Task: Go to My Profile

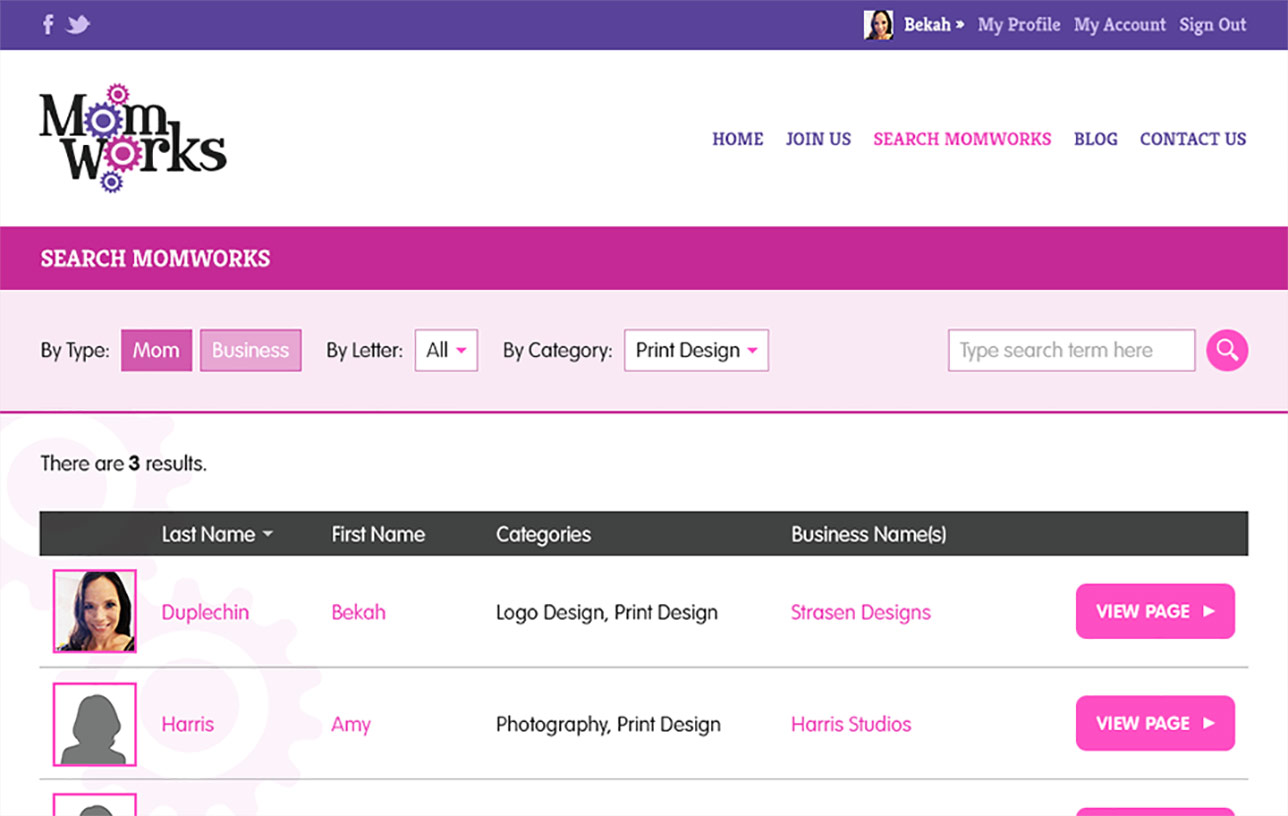Action: (1019, 25)
